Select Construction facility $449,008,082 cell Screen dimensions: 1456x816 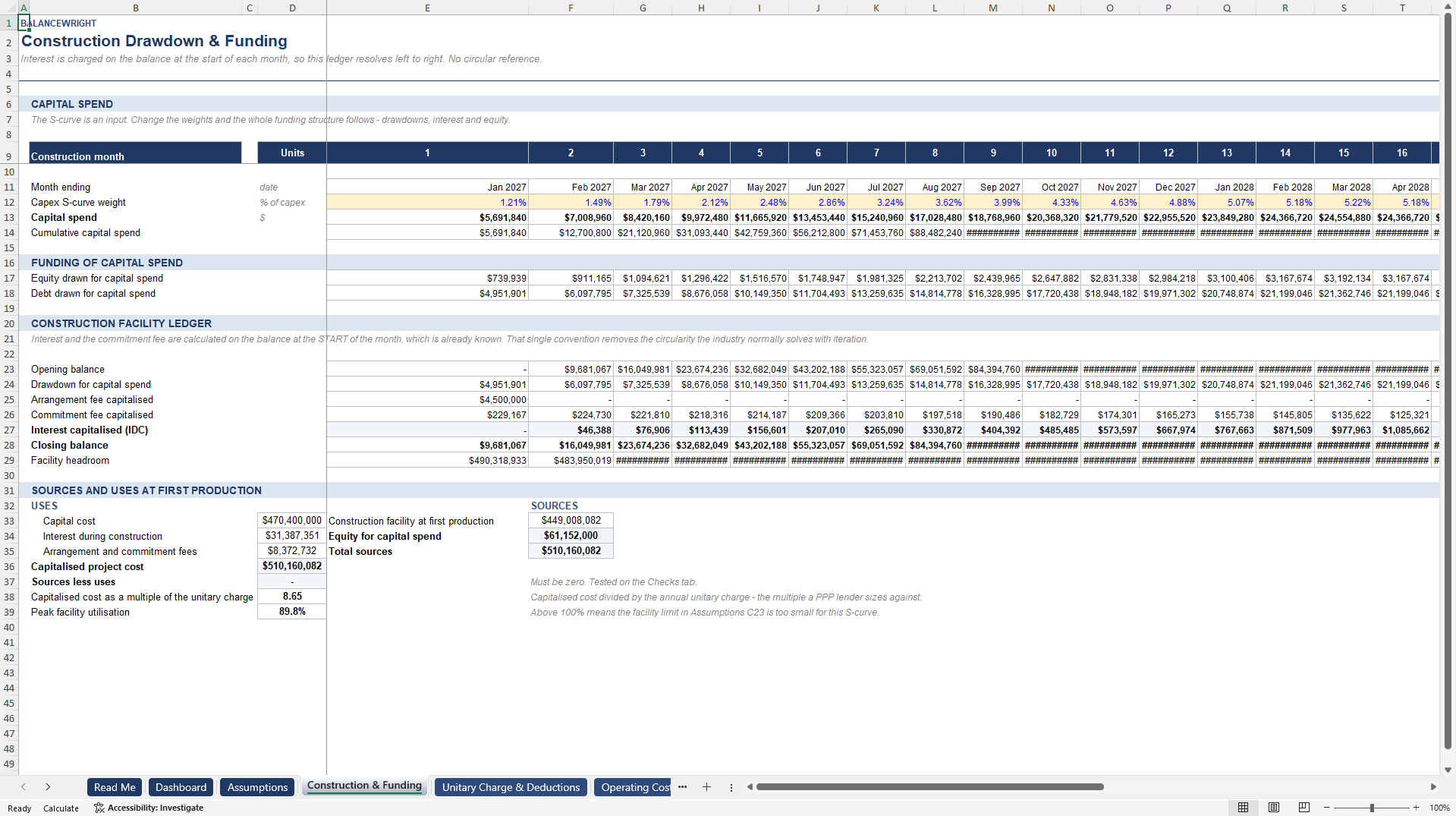571,521
